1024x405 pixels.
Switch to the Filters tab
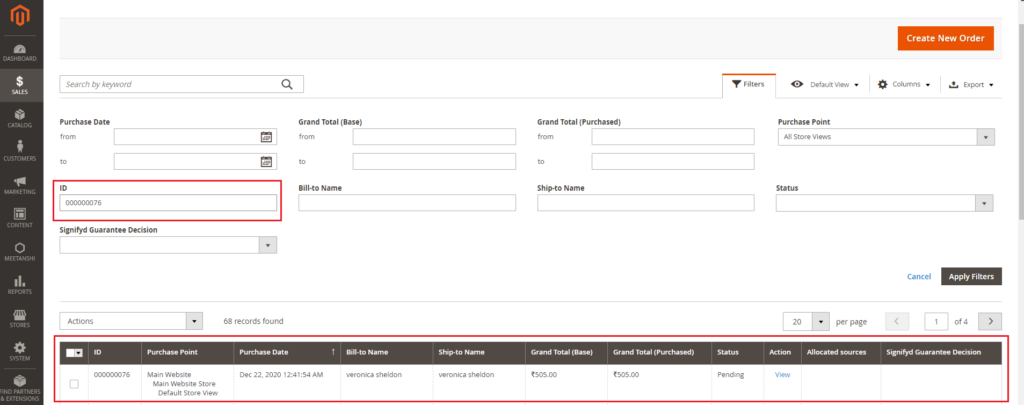[x=748, y=85]
